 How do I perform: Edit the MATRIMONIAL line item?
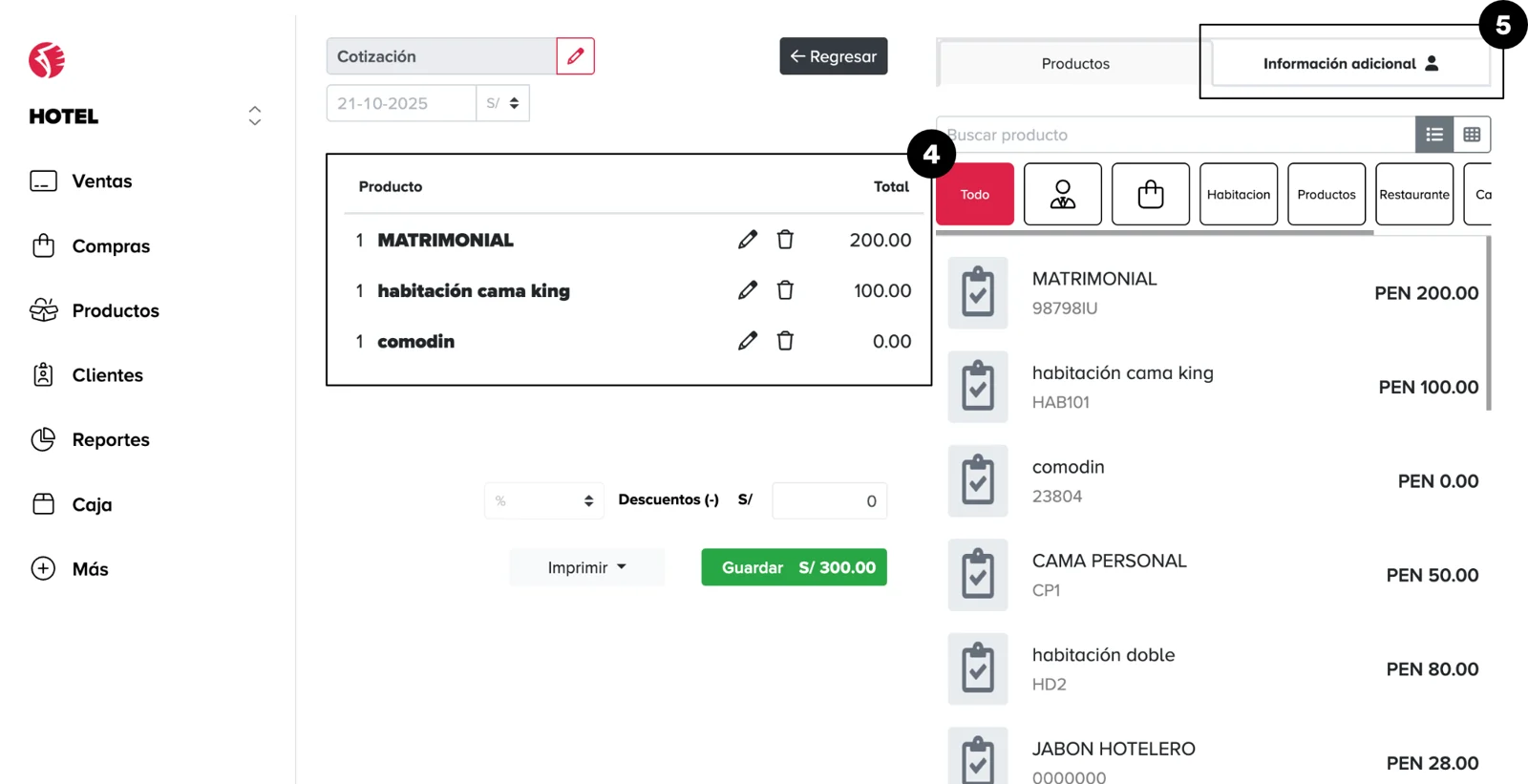747,240
